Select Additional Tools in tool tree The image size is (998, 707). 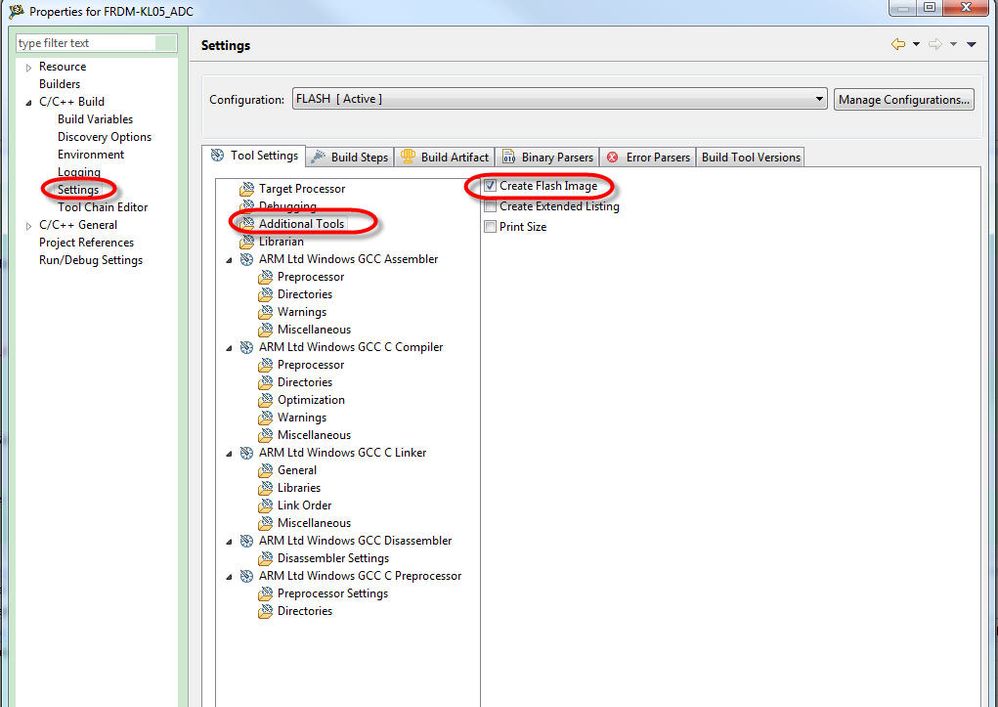tap(301, 224)
